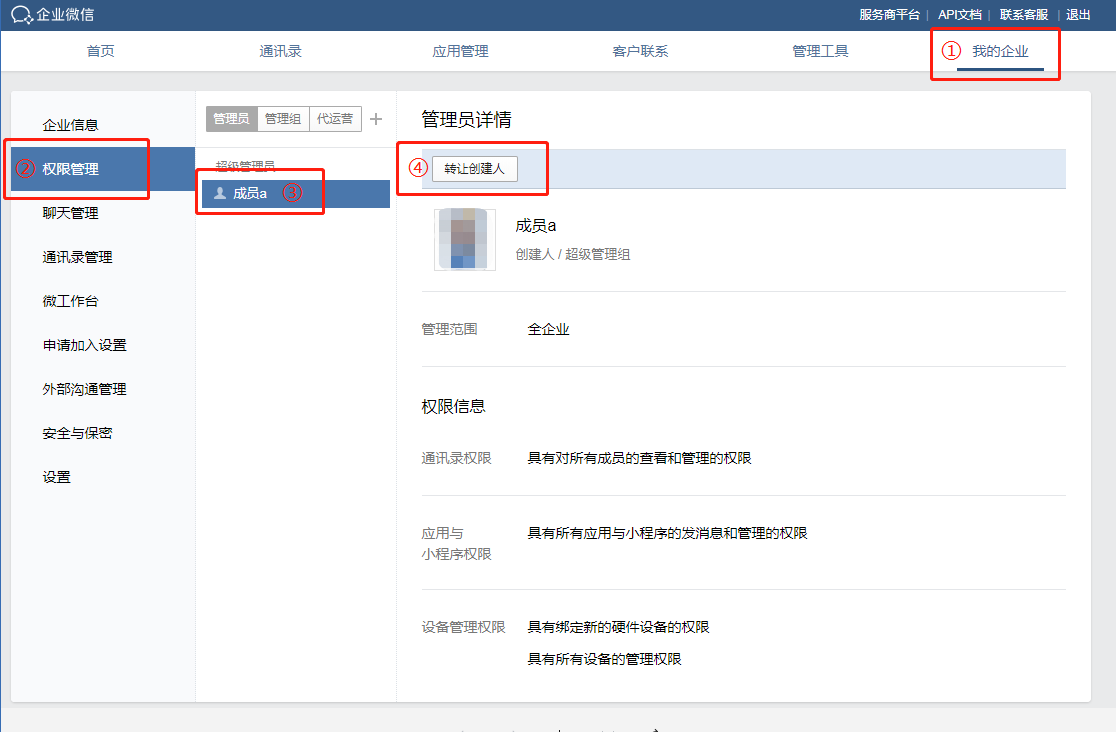
Task: Switch to the 管理组 tab
Action: point(283,118)
